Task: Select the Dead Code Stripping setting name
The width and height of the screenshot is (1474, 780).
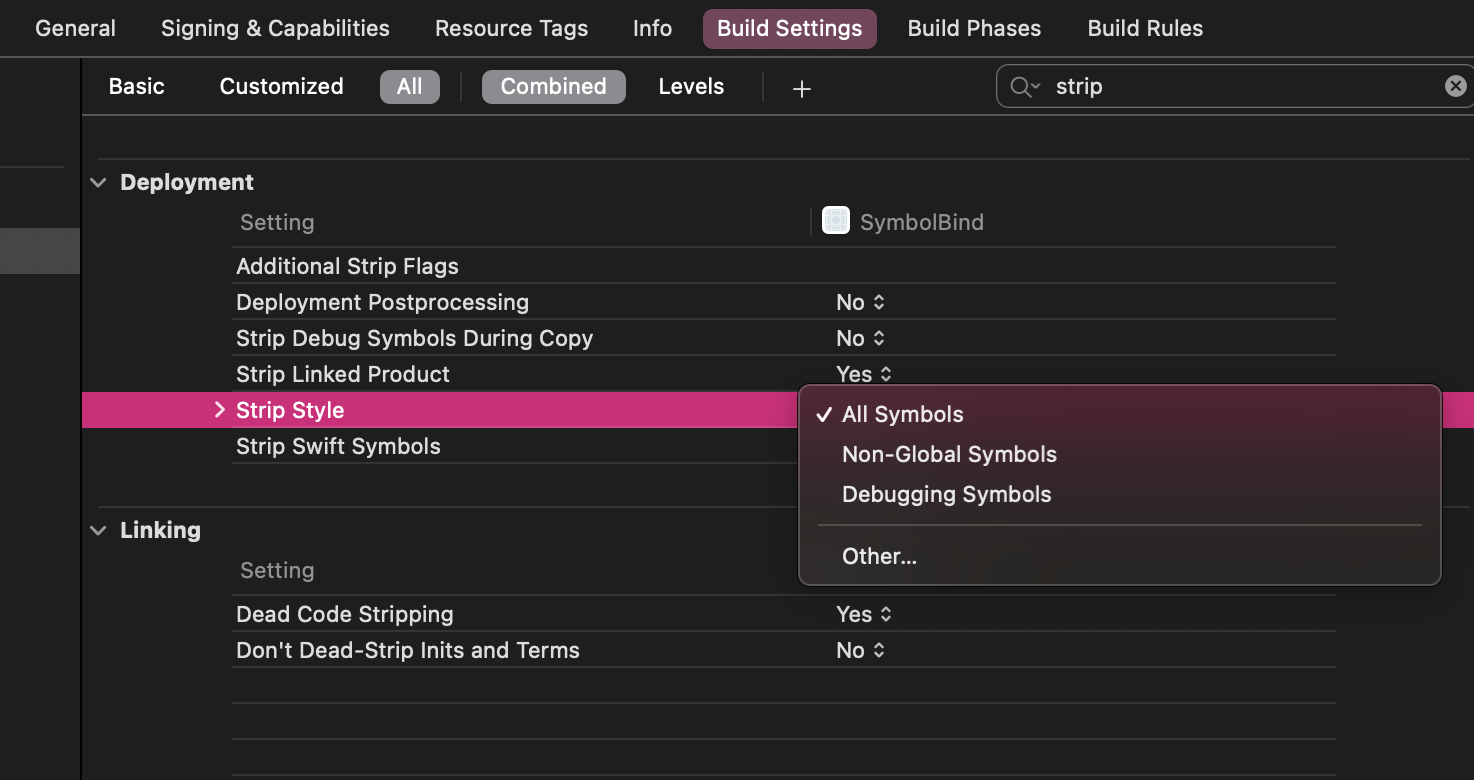Action: click(345, 614)
